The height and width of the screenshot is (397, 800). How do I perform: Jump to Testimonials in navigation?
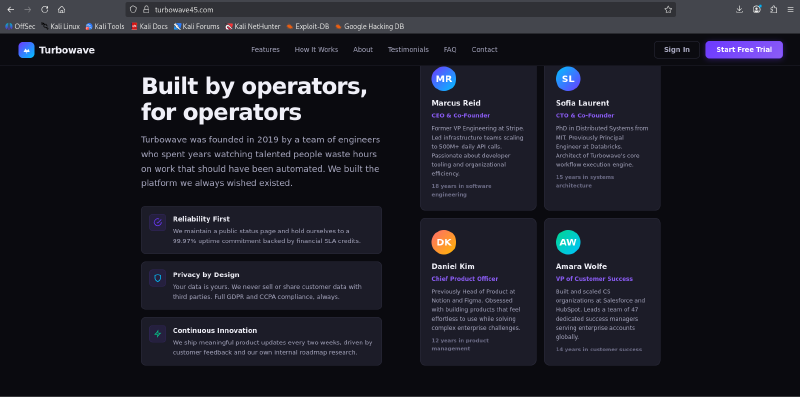coord(408,49)
